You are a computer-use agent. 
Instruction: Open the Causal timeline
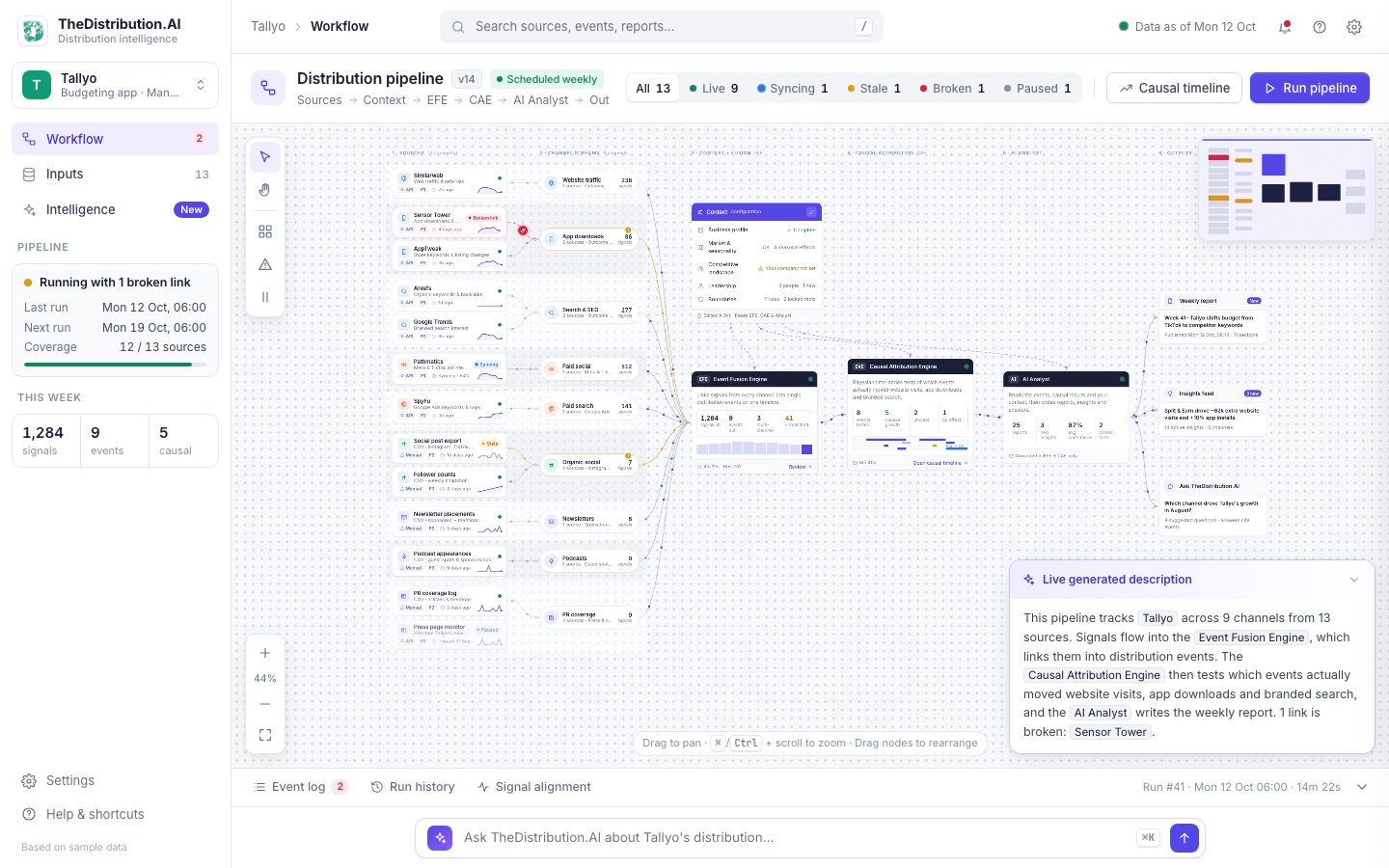coord(1174,88)
